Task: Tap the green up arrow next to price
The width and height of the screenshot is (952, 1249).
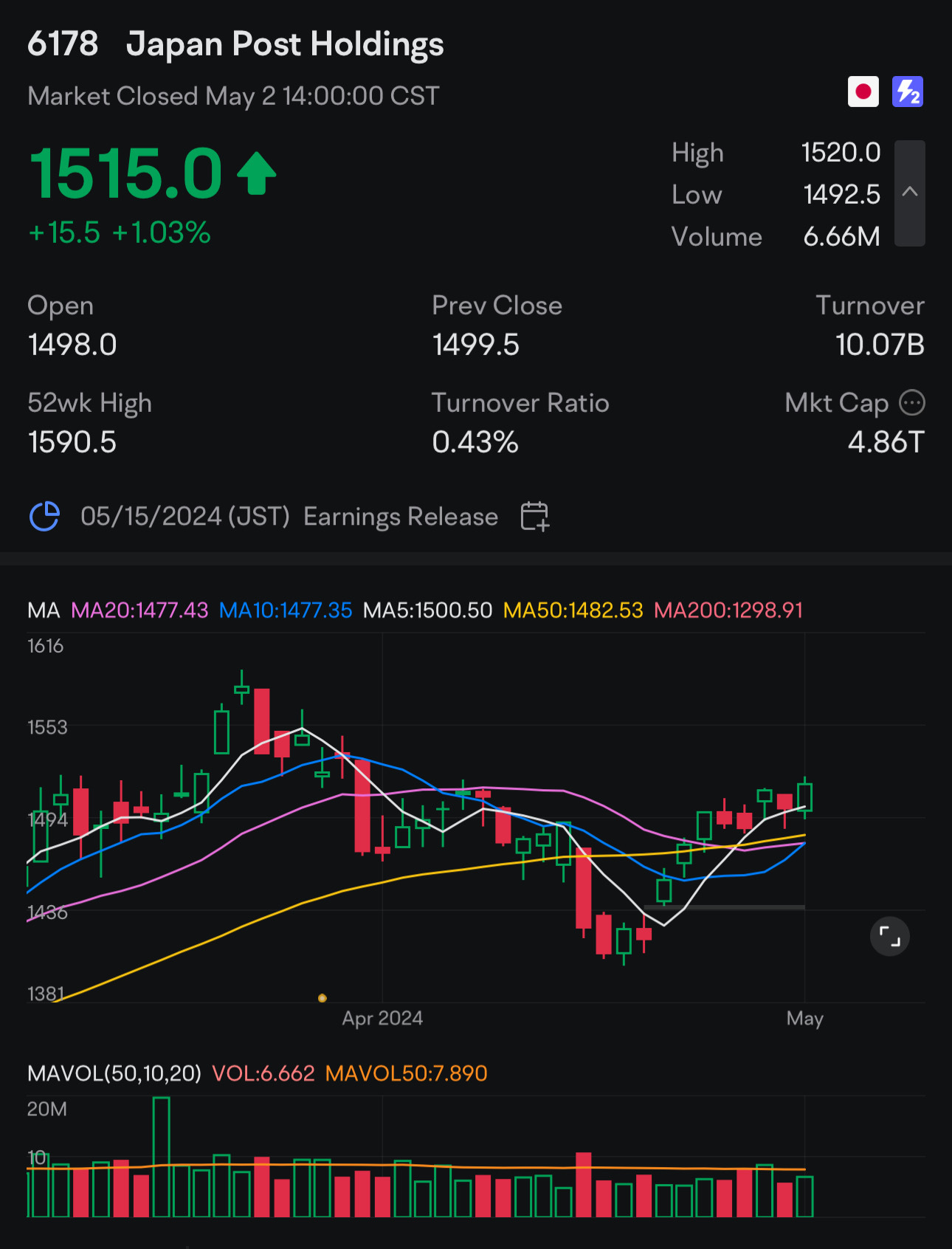Action: pyautogui.click(x=256, y=173)
